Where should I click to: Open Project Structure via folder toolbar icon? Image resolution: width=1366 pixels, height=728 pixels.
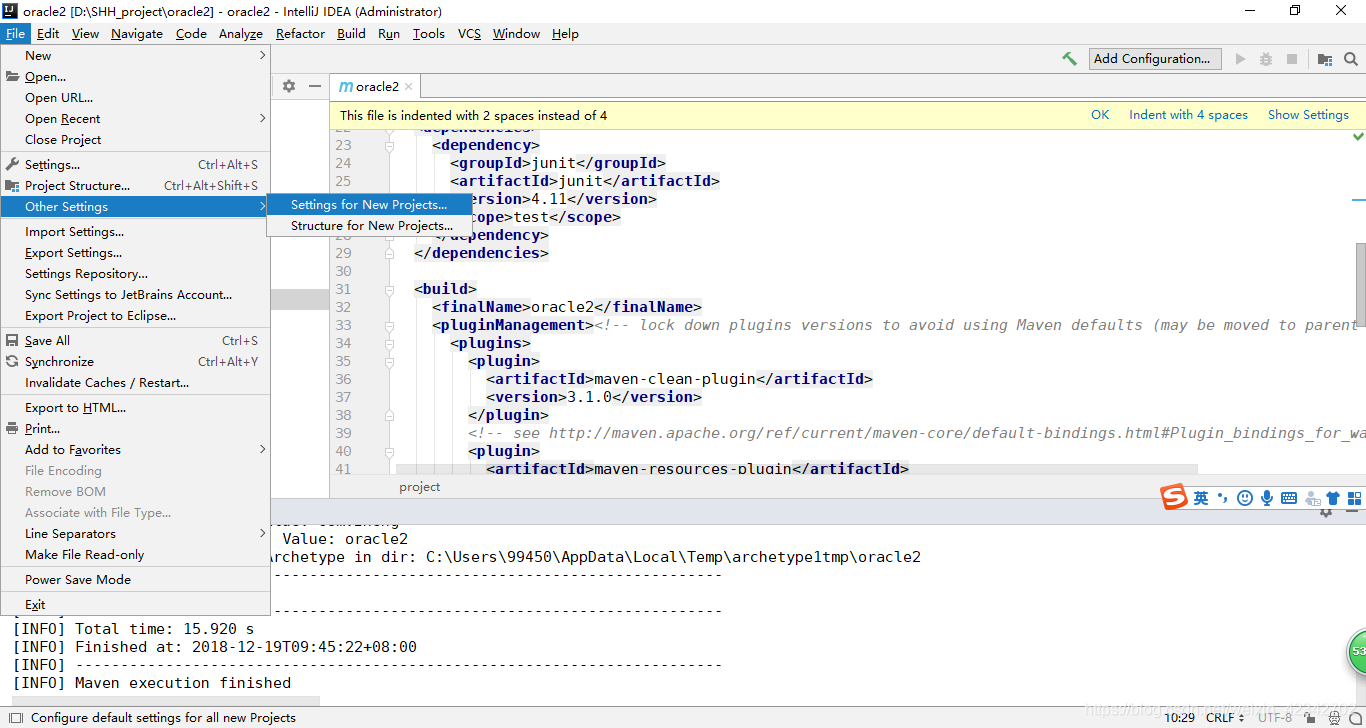[1325, 59]
